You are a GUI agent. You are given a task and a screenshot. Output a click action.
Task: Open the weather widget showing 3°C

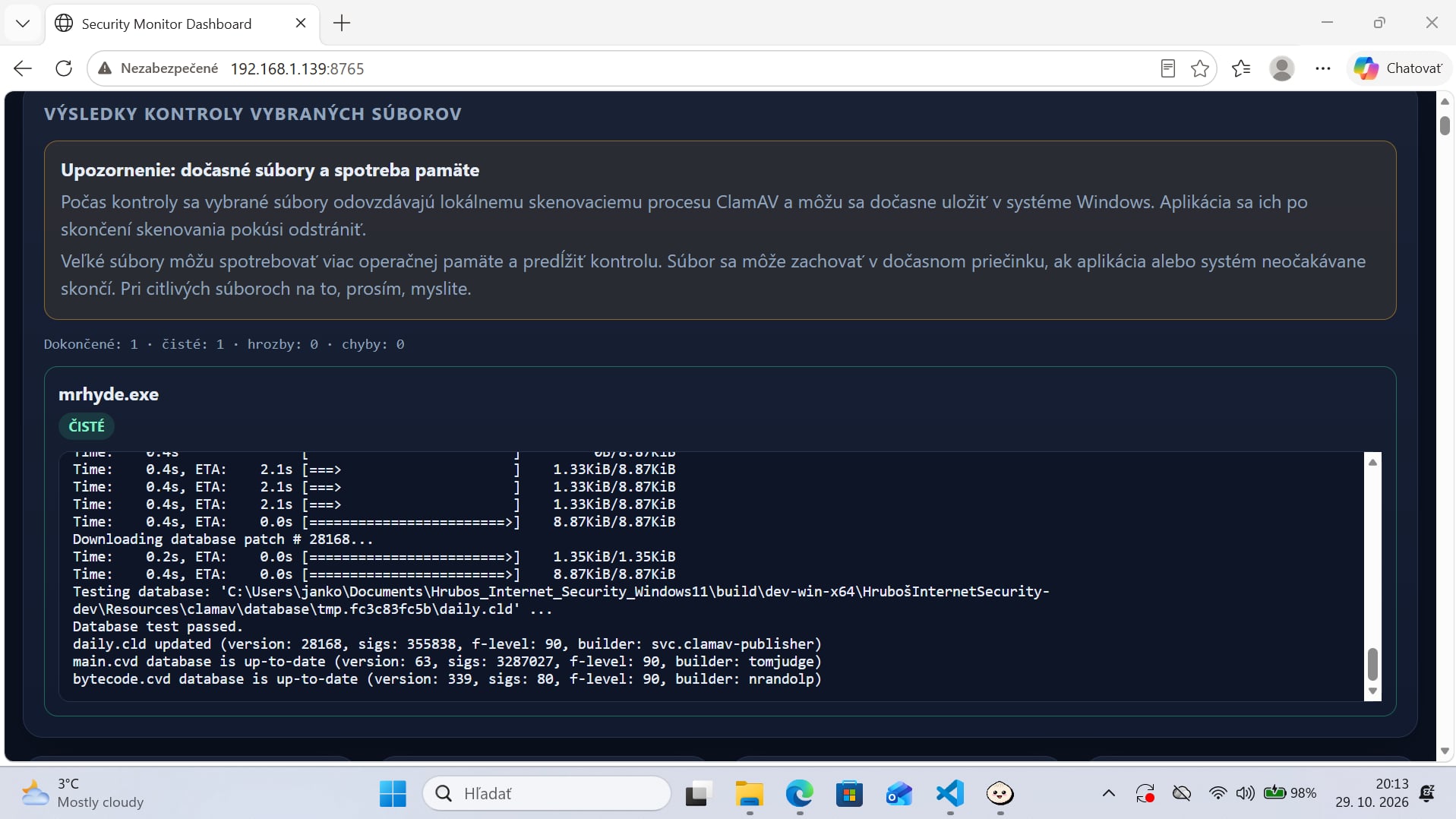click(x=82, y=793)
